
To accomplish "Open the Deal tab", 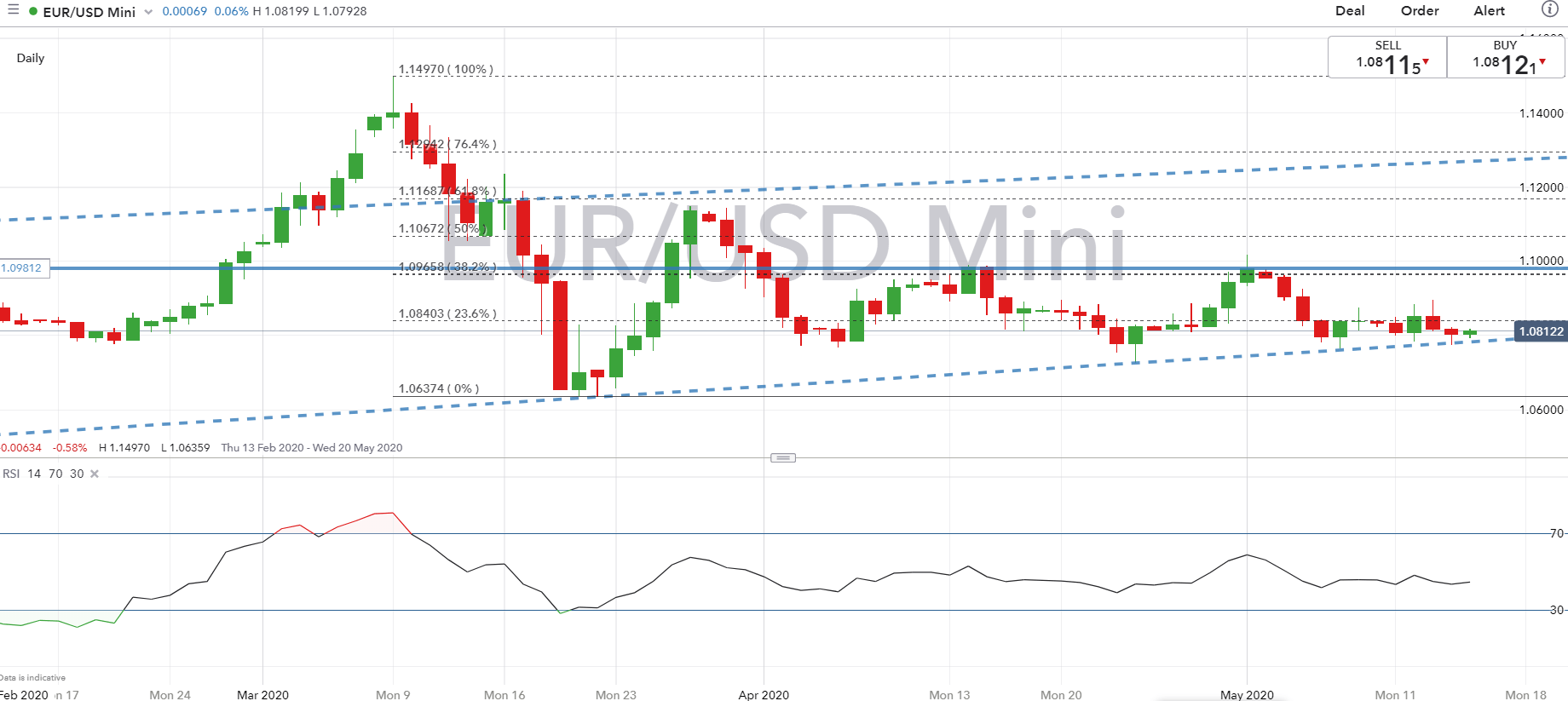I will pos(1350,11).
